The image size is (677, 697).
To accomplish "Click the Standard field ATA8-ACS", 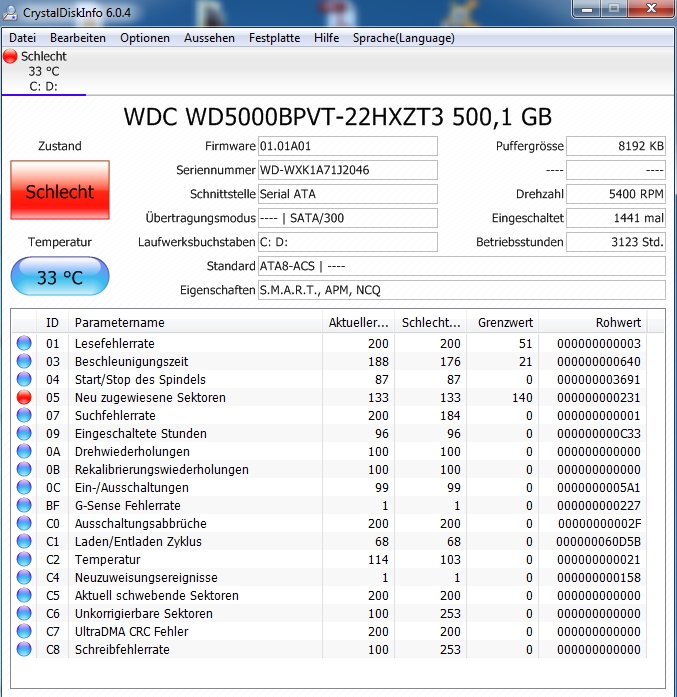I will [x=462, y=266].
